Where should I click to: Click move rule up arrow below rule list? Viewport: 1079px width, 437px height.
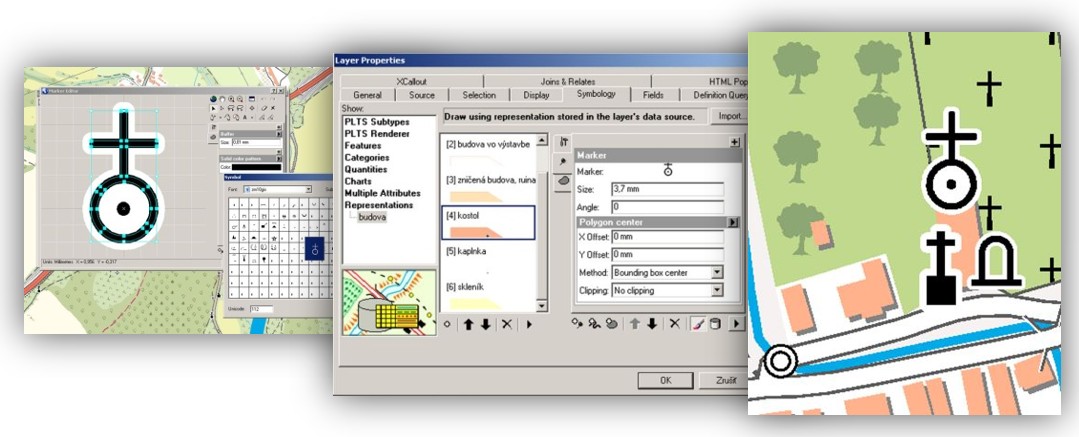[x=467, y=324]
